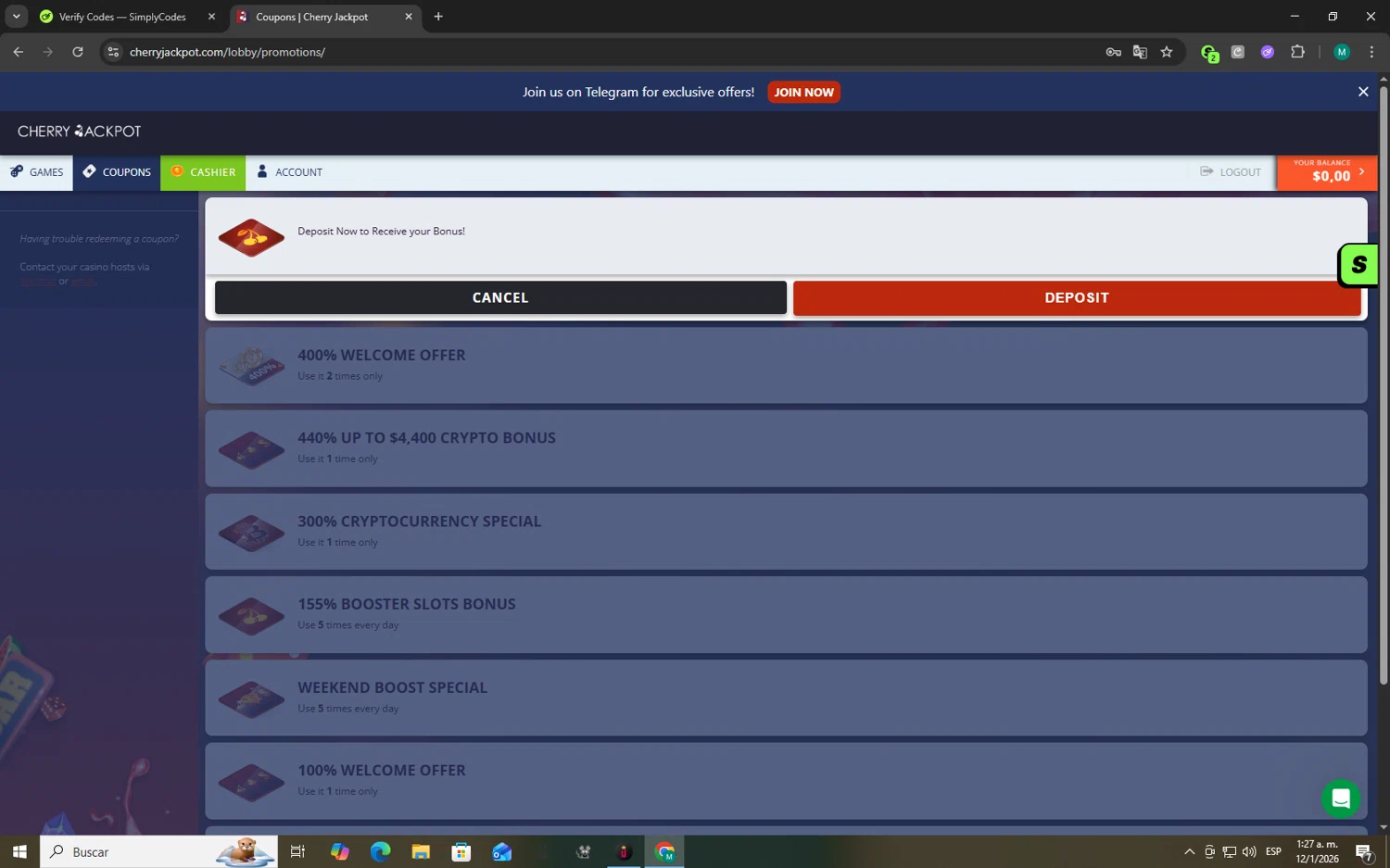This screenshot has height=868, width=1390.
Task: Click the Join Now Telegram button
Action: click(x=803, y=92)
